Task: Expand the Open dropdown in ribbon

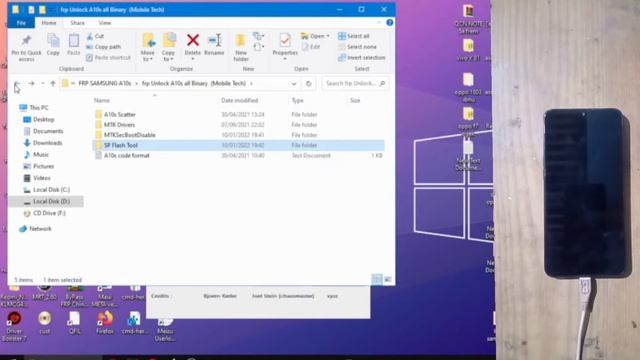Action: pyautogui.click(x=315, y=36)
